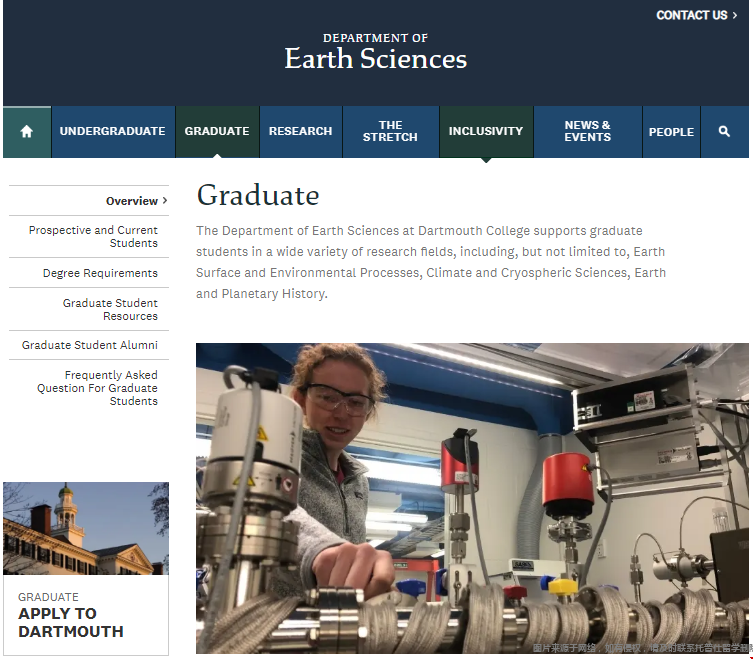Open Frequently Asked Question For Graduate Students
Viewport: 753px width, 659px height.
click(98, 388)
